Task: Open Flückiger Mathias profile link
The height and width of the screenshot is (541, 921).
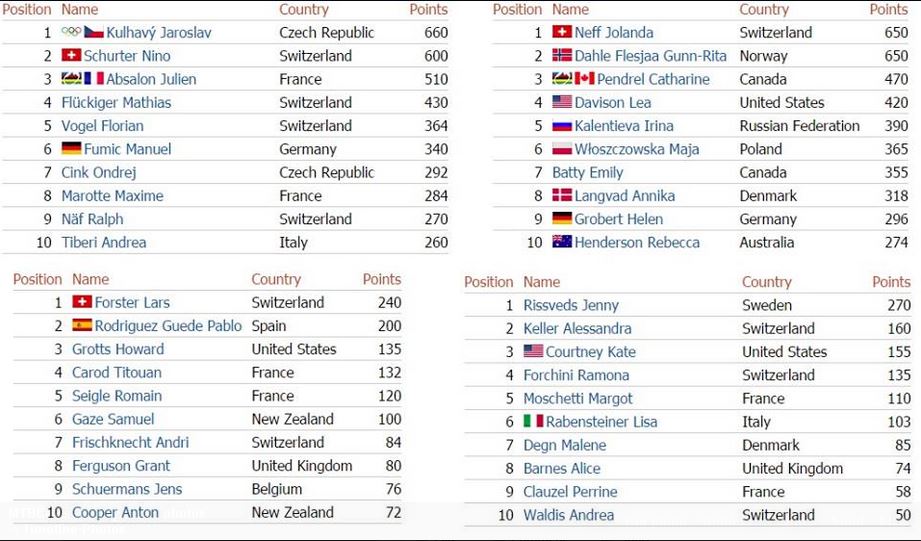Action: pos(116,102)
